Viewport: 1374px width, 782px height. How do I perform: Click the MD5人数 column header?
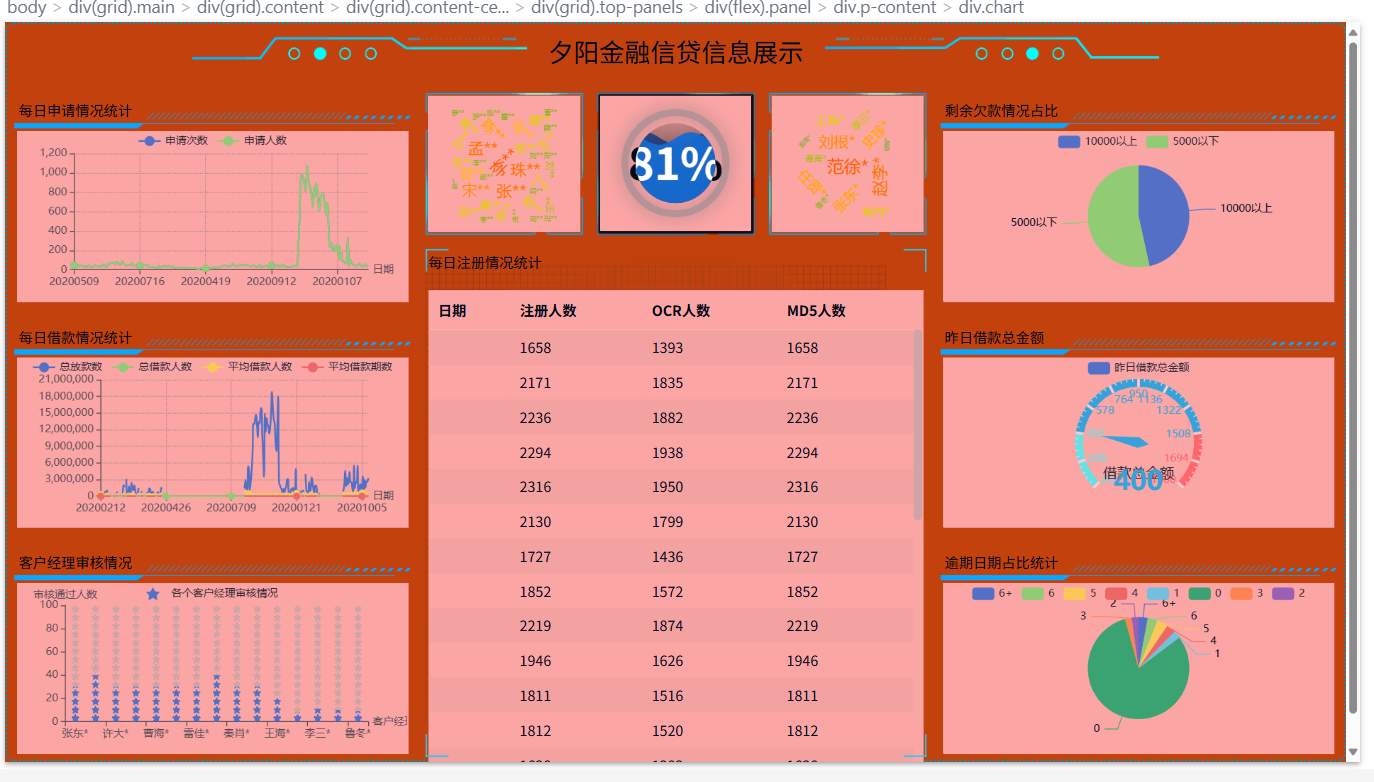tap(816, 311)
